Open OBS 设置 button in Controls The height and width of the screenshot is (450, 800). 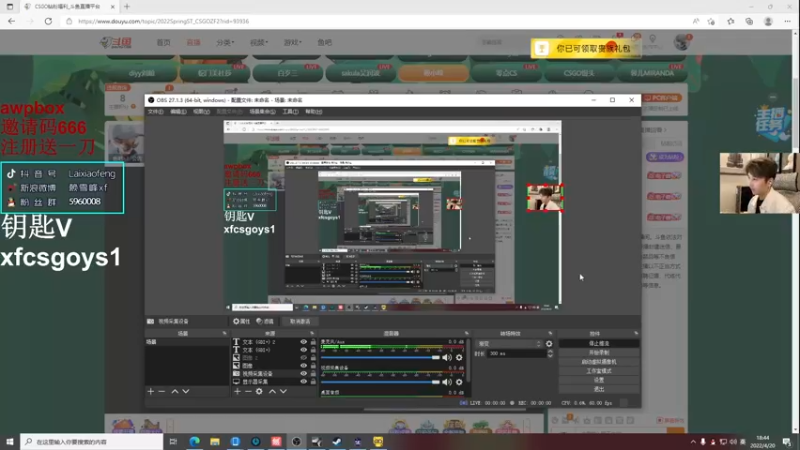tap(599, 380)
